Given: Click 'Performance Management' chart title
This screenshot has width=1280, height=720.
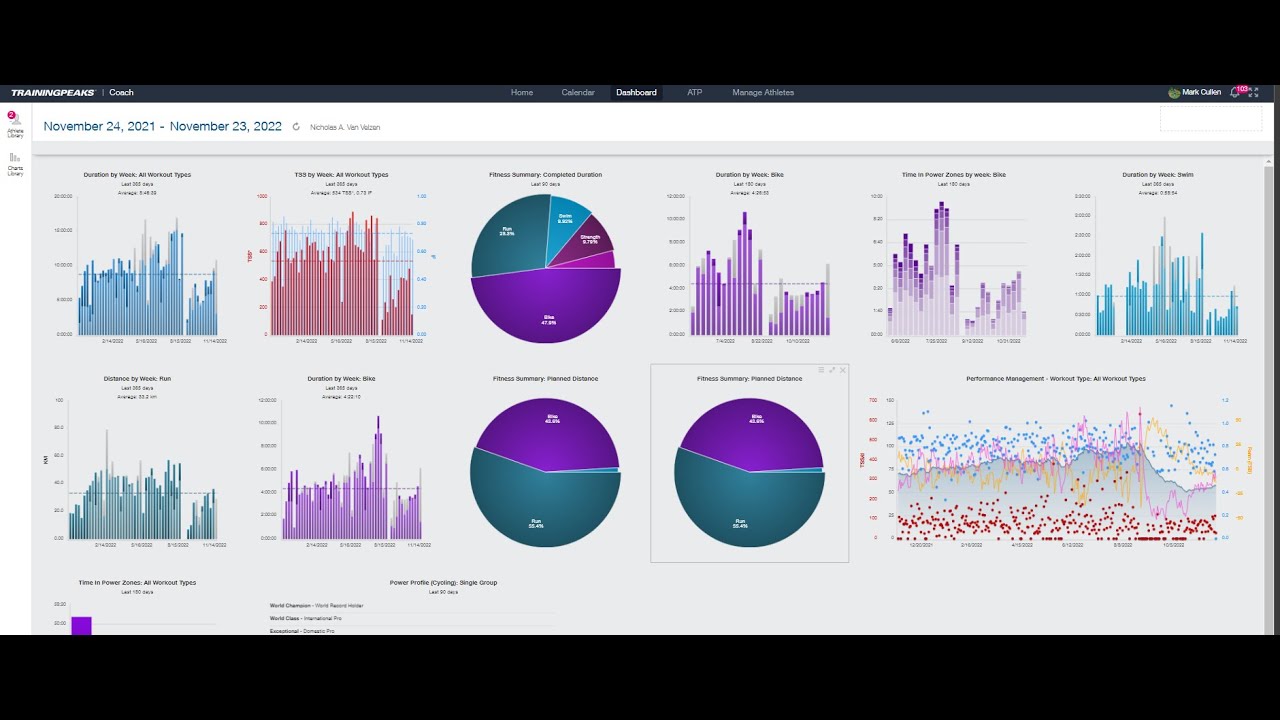Looking at the screenshot, I should pos(1056,379).
